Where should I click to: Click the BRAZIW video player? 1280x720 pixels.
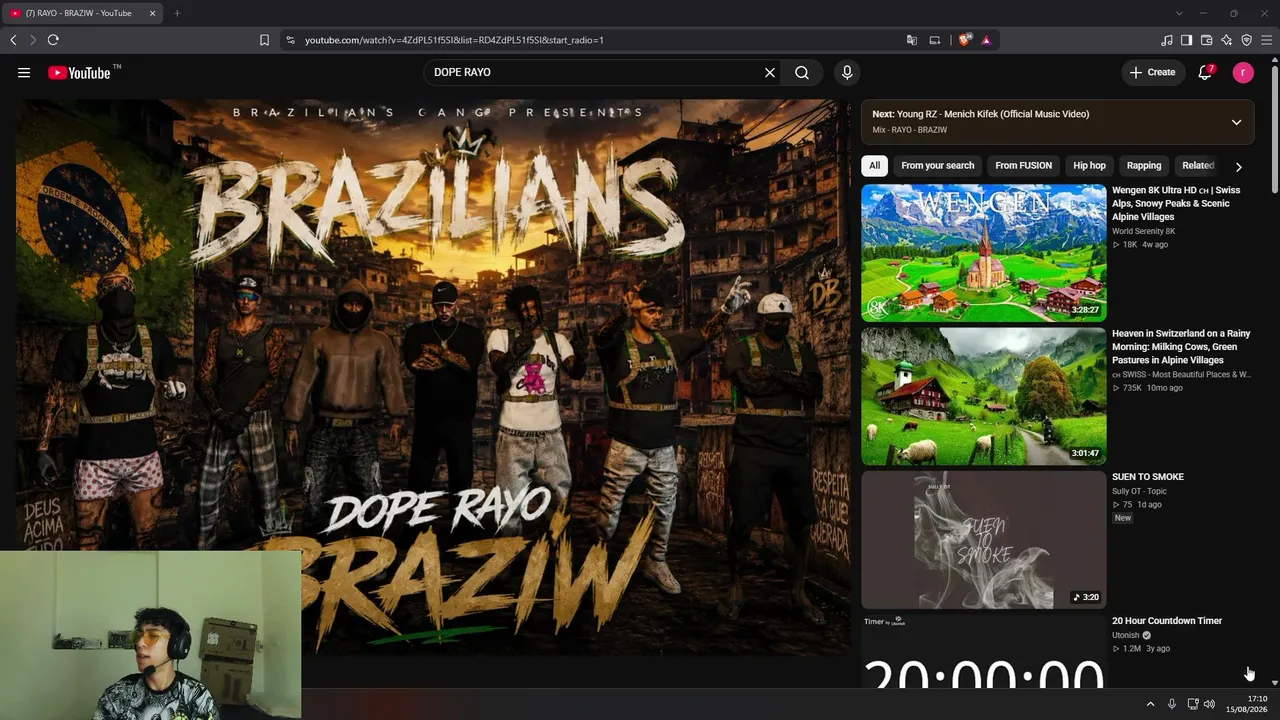pos(433,376)
